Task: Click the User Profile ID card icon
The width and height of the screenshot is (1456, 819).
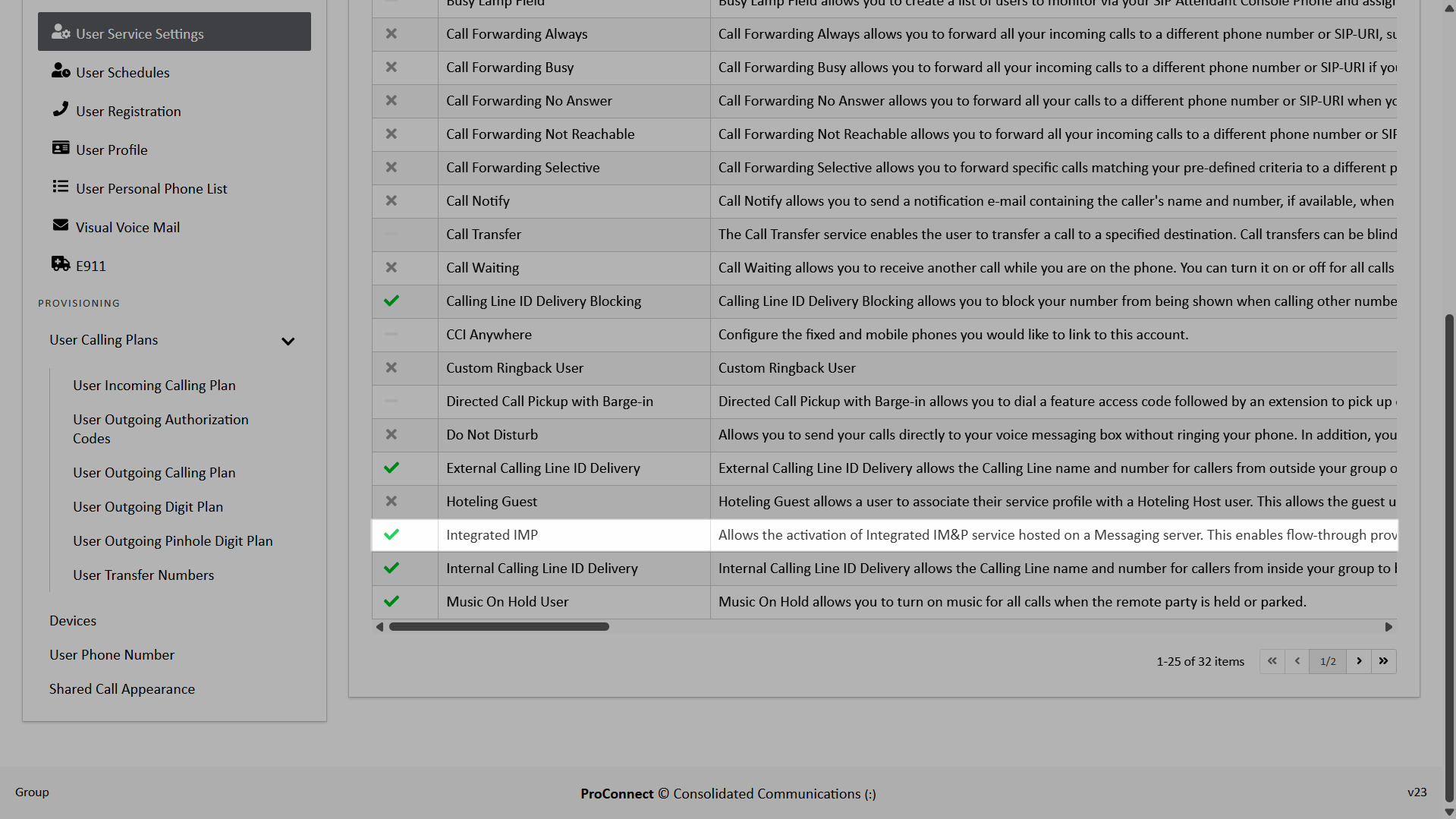Action: click(x=61, y=148)
